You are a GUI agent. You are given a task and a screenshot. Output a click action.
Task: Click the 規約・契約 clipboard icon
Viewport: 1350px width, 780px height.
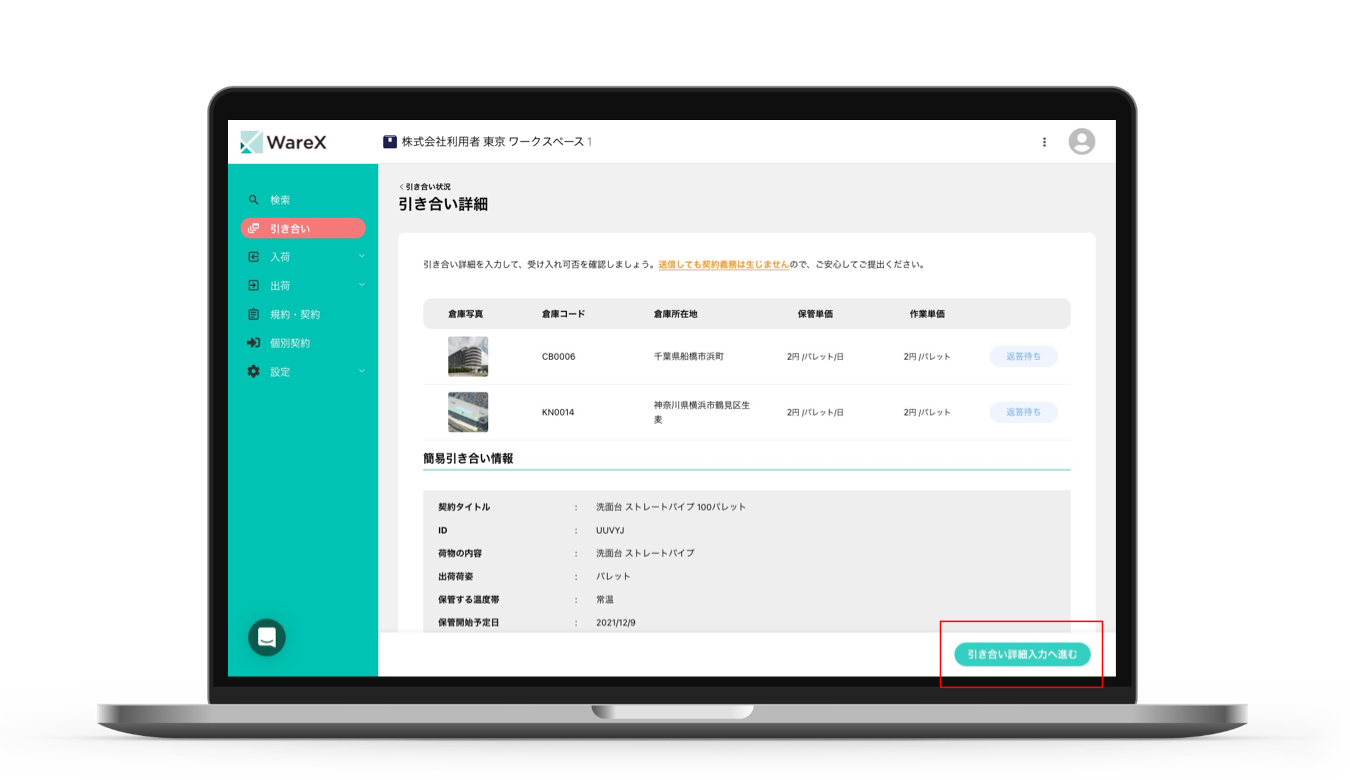[253, 314]
